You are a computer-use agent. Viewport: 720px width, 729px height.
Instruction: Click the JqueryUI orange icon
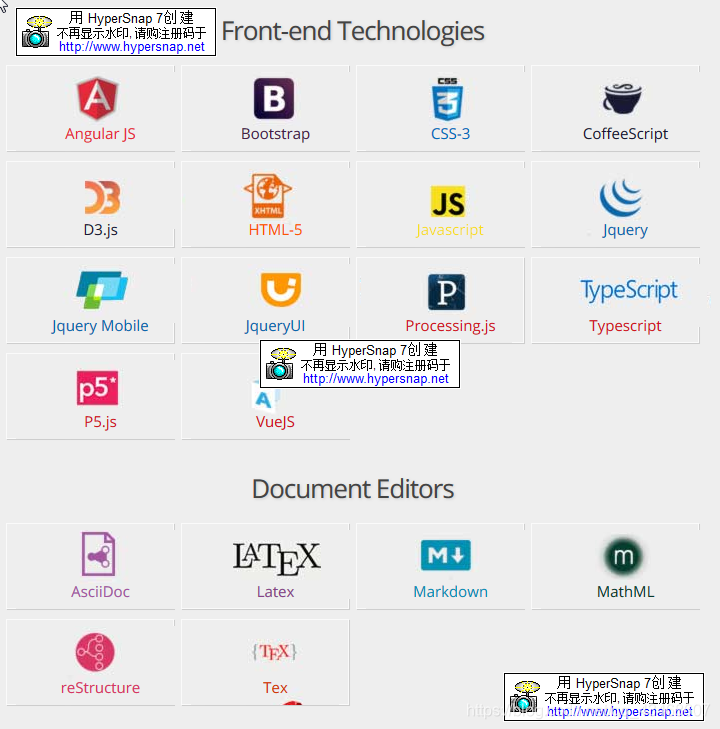click(x=281, y=289)
